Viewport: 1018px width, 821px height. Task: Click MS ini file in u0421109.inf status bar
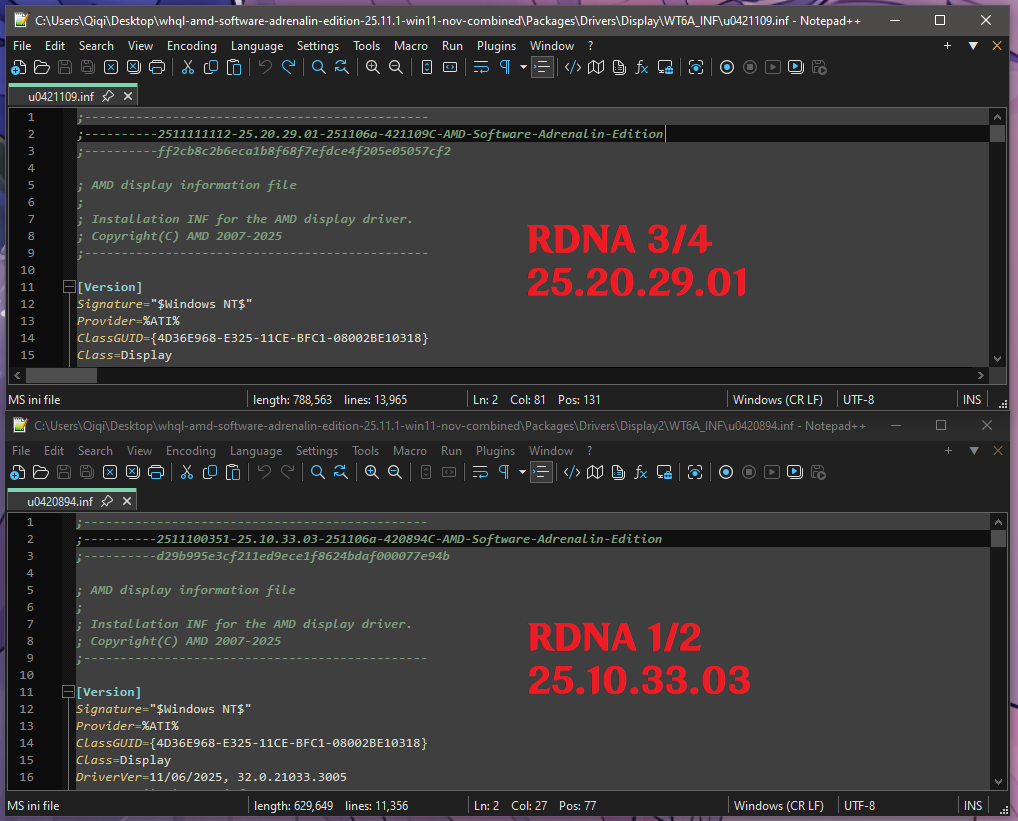click(x=34, y=400)
